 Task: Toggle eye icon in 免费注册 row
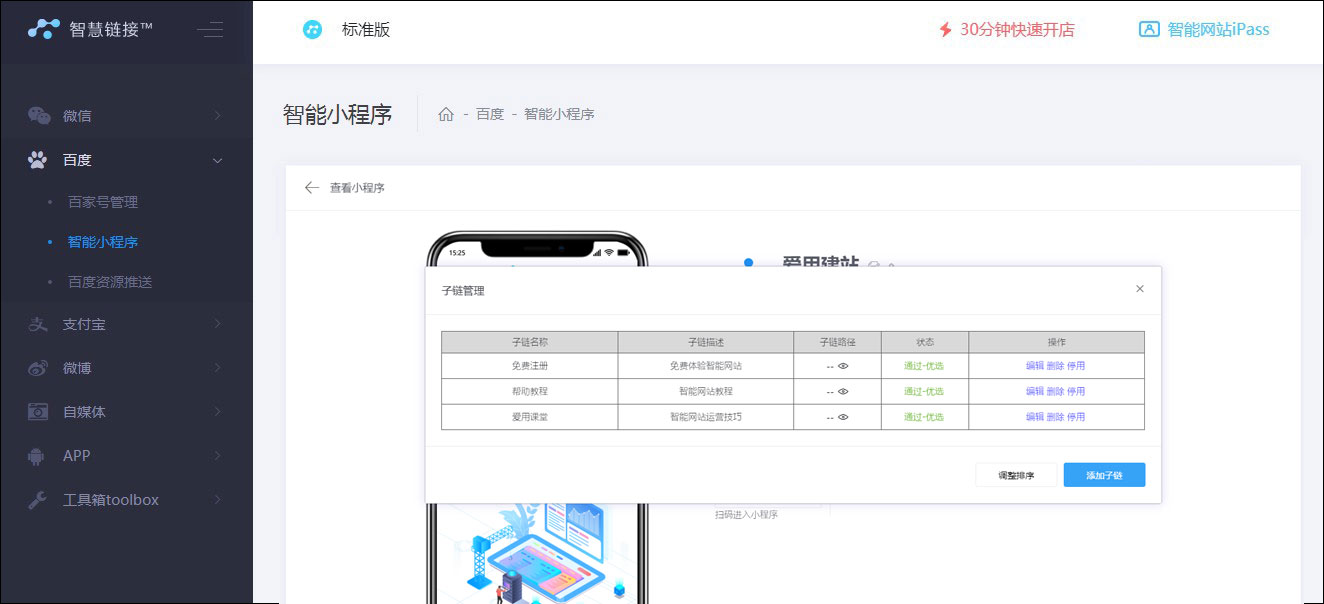pos(843,366)
